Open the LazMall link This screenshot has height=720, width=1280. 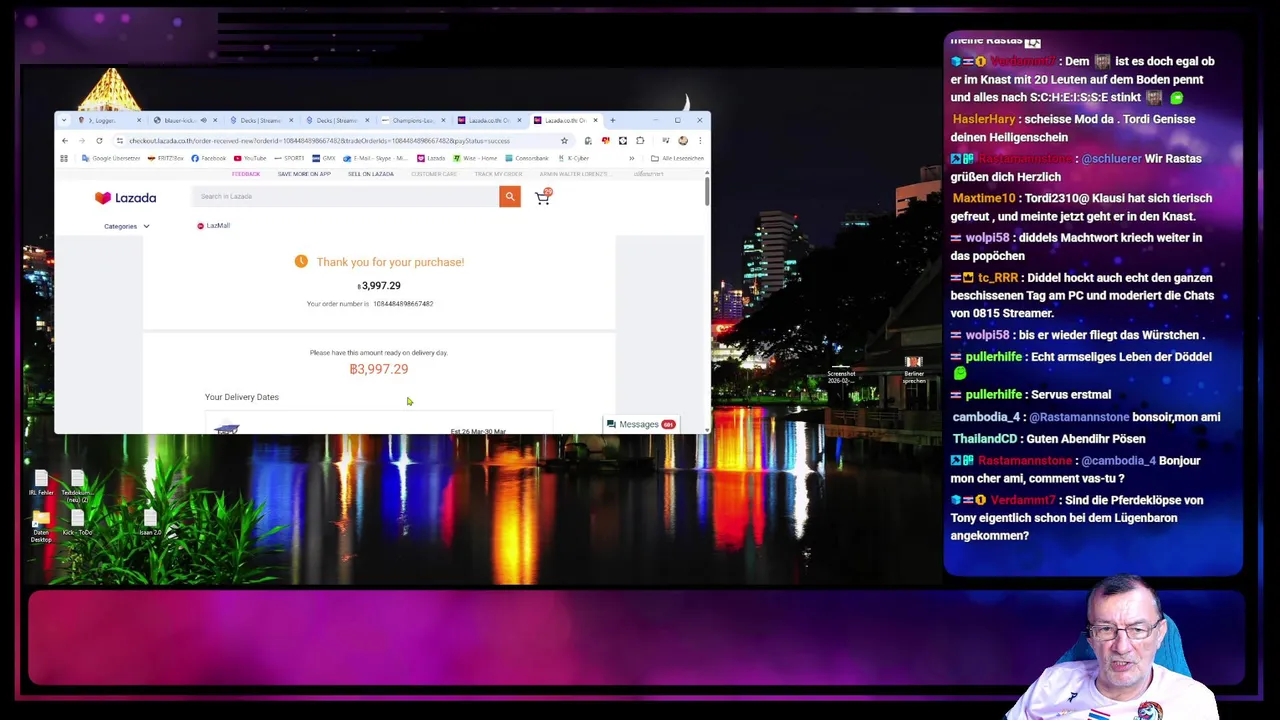[x=214, y=226]
